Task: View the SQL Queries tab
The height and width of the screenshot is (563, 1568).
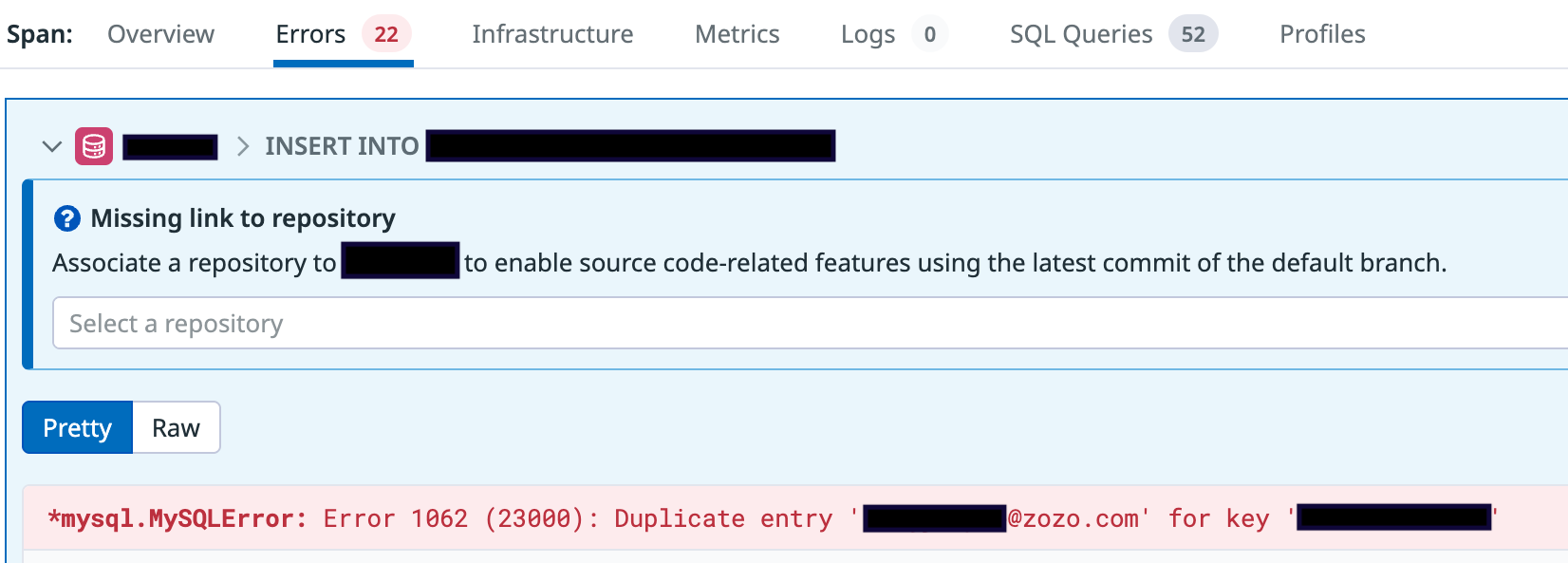Action: [x=1113, y=34]
